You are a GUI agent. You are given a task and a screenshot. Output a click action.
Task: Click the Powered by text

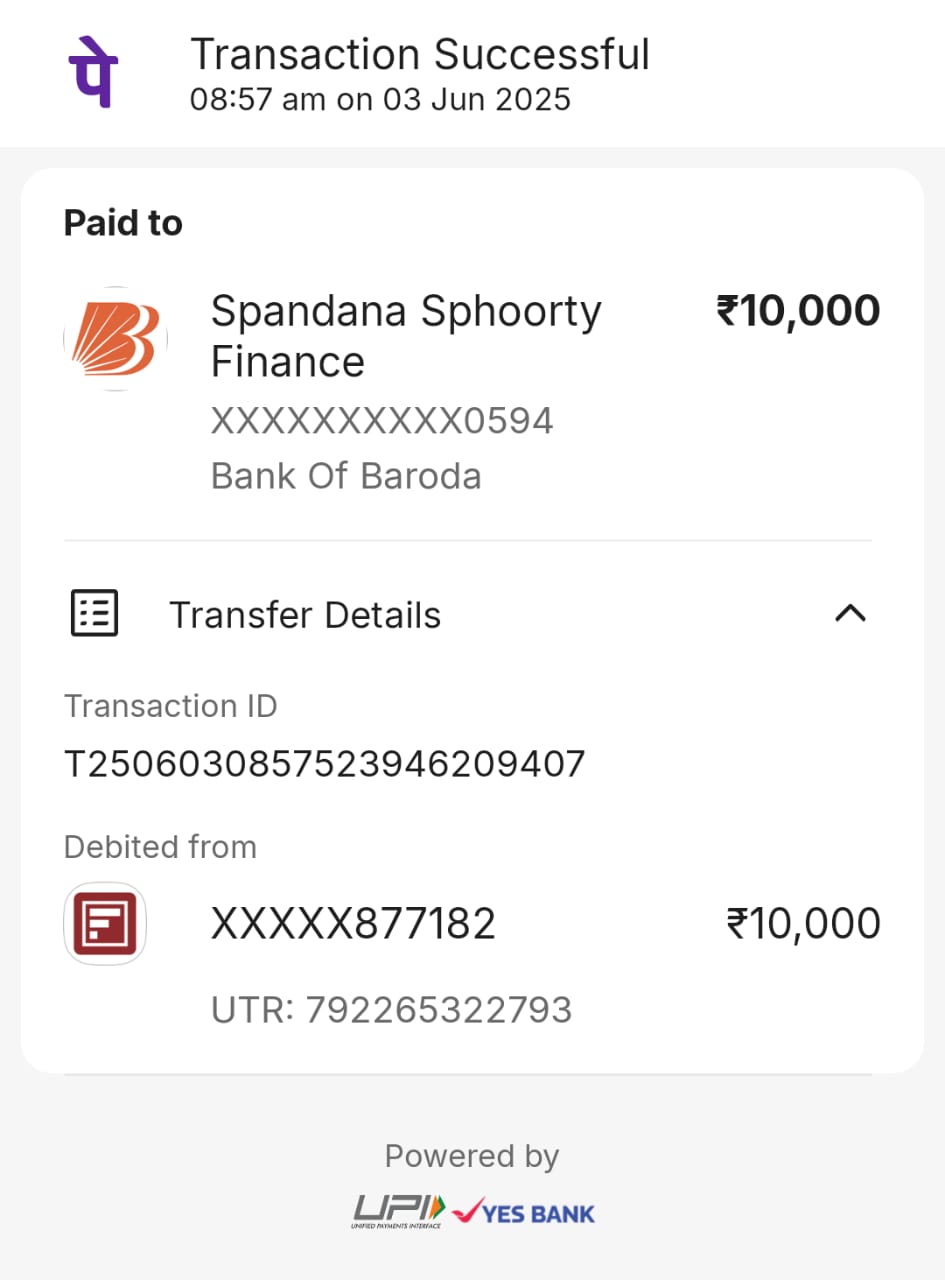pyautogui.click(x=472, y=1156)
